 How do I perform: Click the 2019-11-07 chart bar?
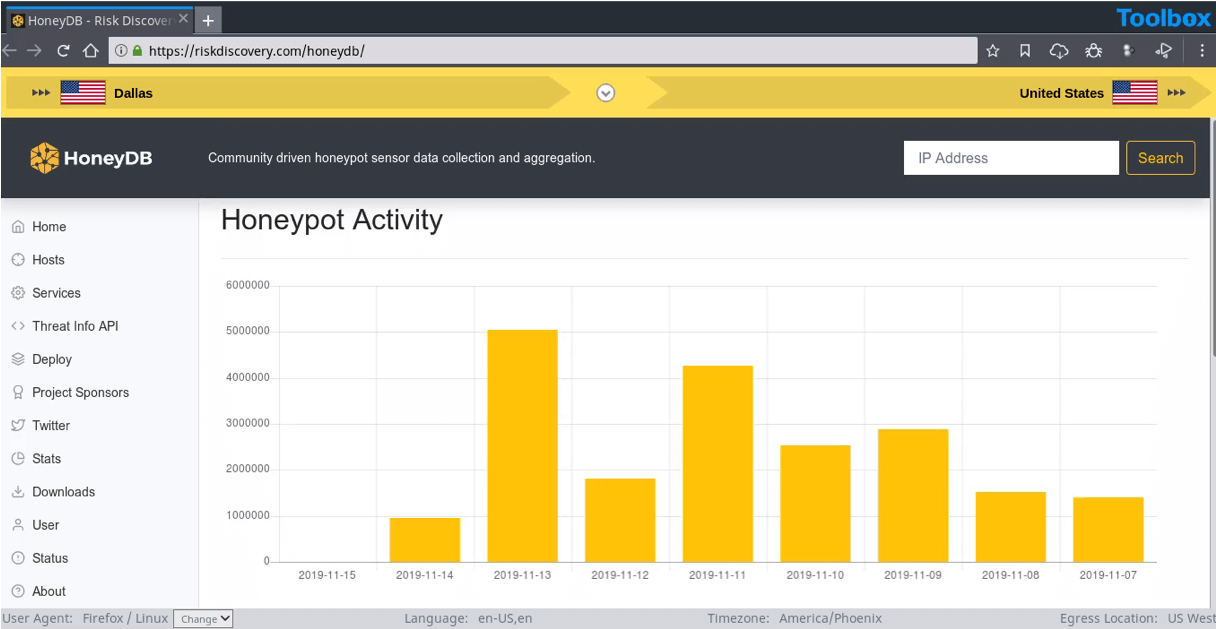pyautogui.click(x=1108, y=530)
